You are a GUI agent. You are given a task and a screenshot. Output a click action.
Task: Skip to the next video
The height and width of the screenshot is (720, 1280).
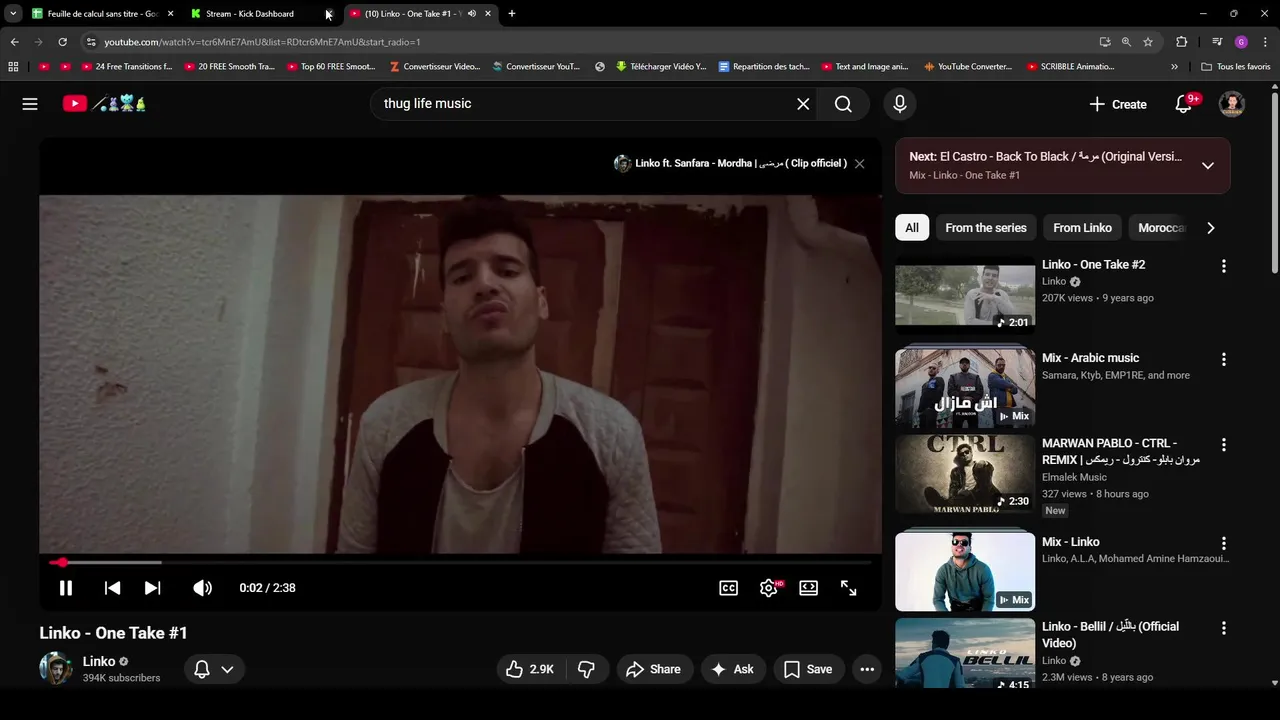(152, 588)
